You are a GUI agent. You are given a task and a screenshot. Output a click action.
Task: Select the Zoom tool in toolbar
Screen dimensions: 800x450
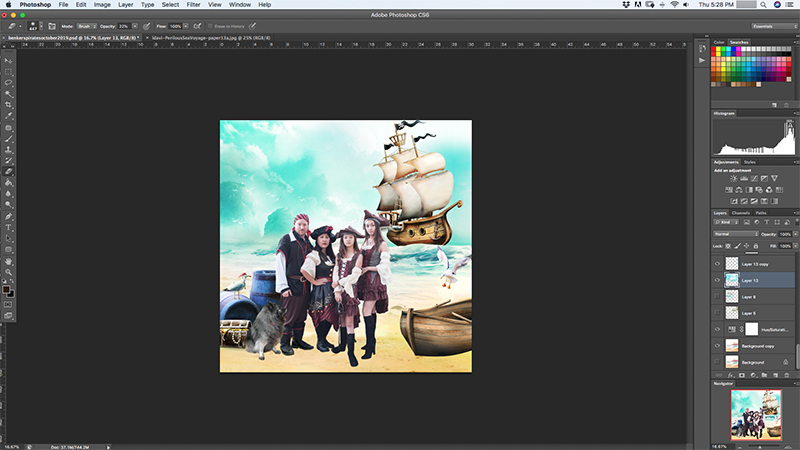(x=8, y=272)
